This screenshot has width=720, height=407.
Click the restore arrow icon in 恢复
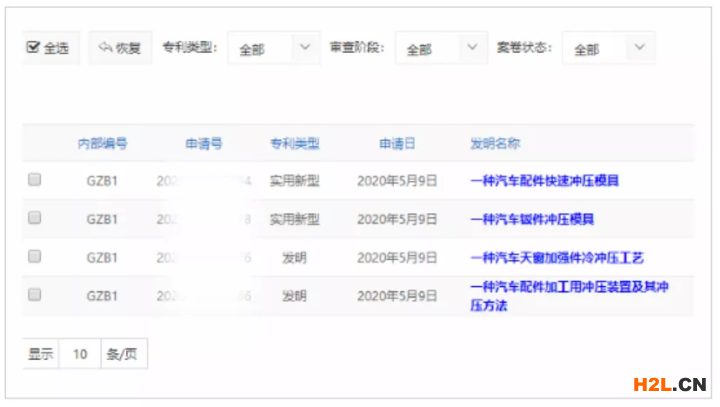pos(105,48)
